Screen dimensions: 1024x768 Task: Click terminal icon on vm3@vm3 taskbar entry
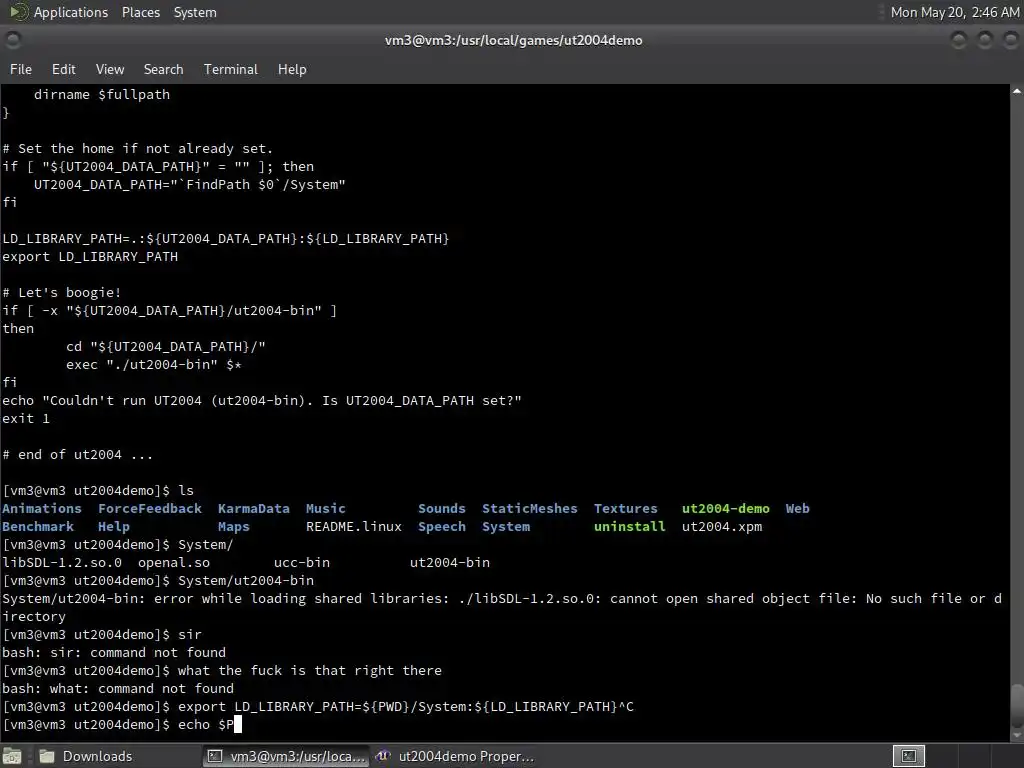click(x=214, y=756)
